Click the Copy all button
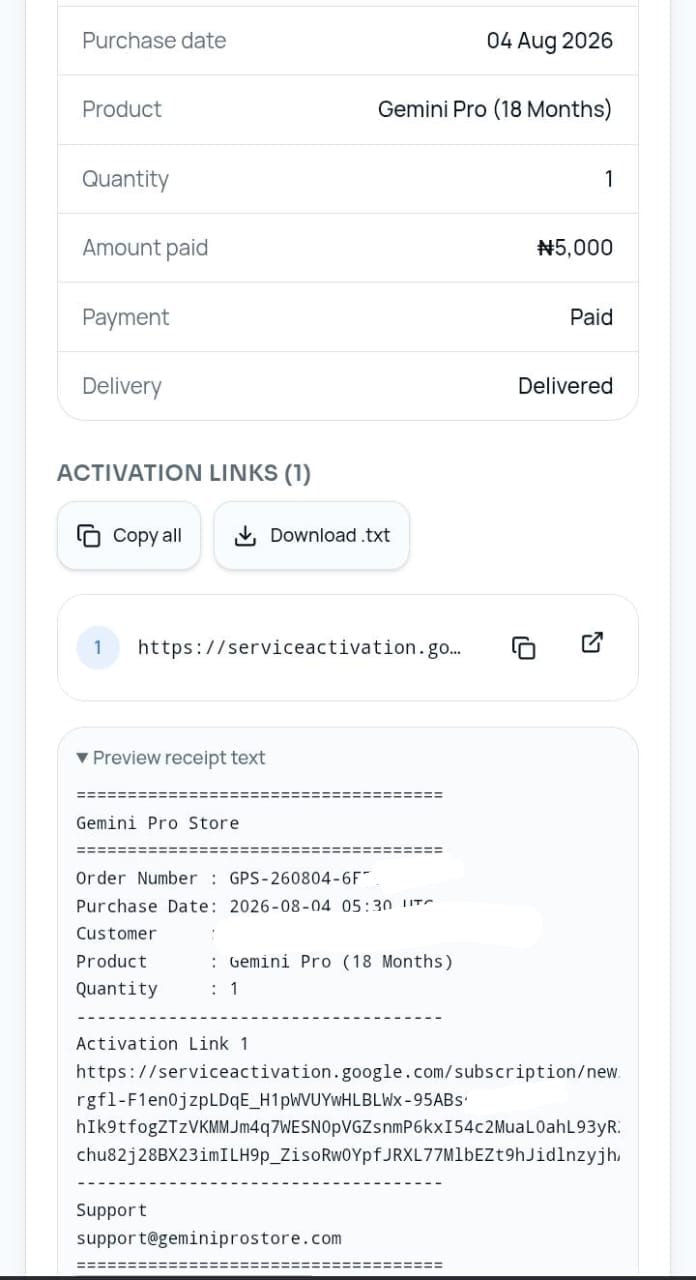This screenshot has height=1280, width=696. [129, 535]
